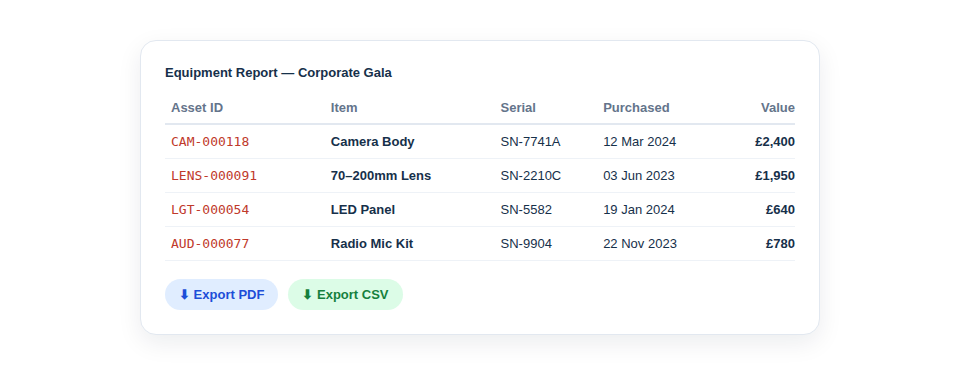Click the Asset ID column header
Image resolution: width=960 pixels, height=375 pixels.
pos(197,108)
